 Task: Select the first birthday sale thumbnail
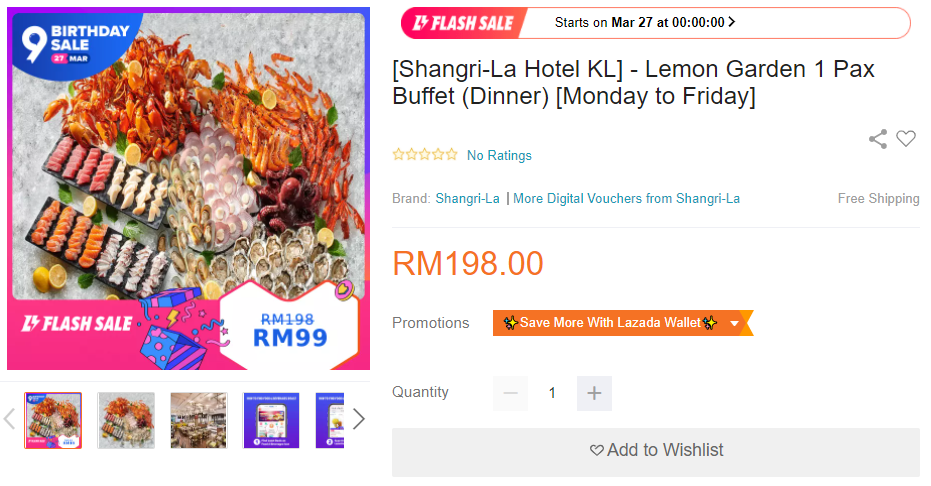pos(53,420)
